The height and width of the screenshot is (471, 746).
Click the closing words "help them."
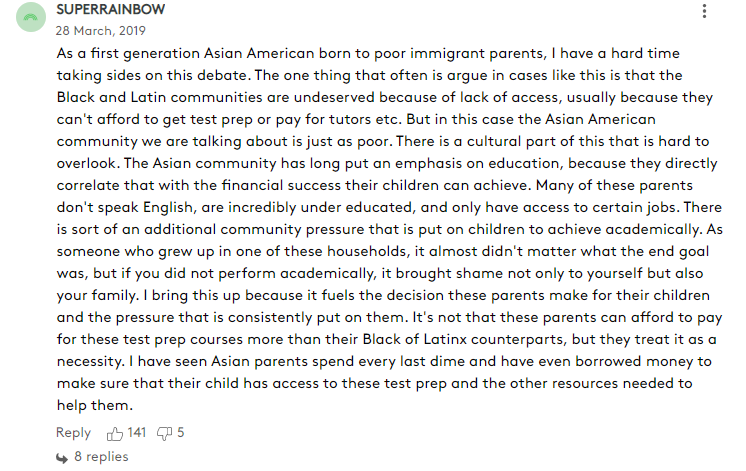click(95, 405)
